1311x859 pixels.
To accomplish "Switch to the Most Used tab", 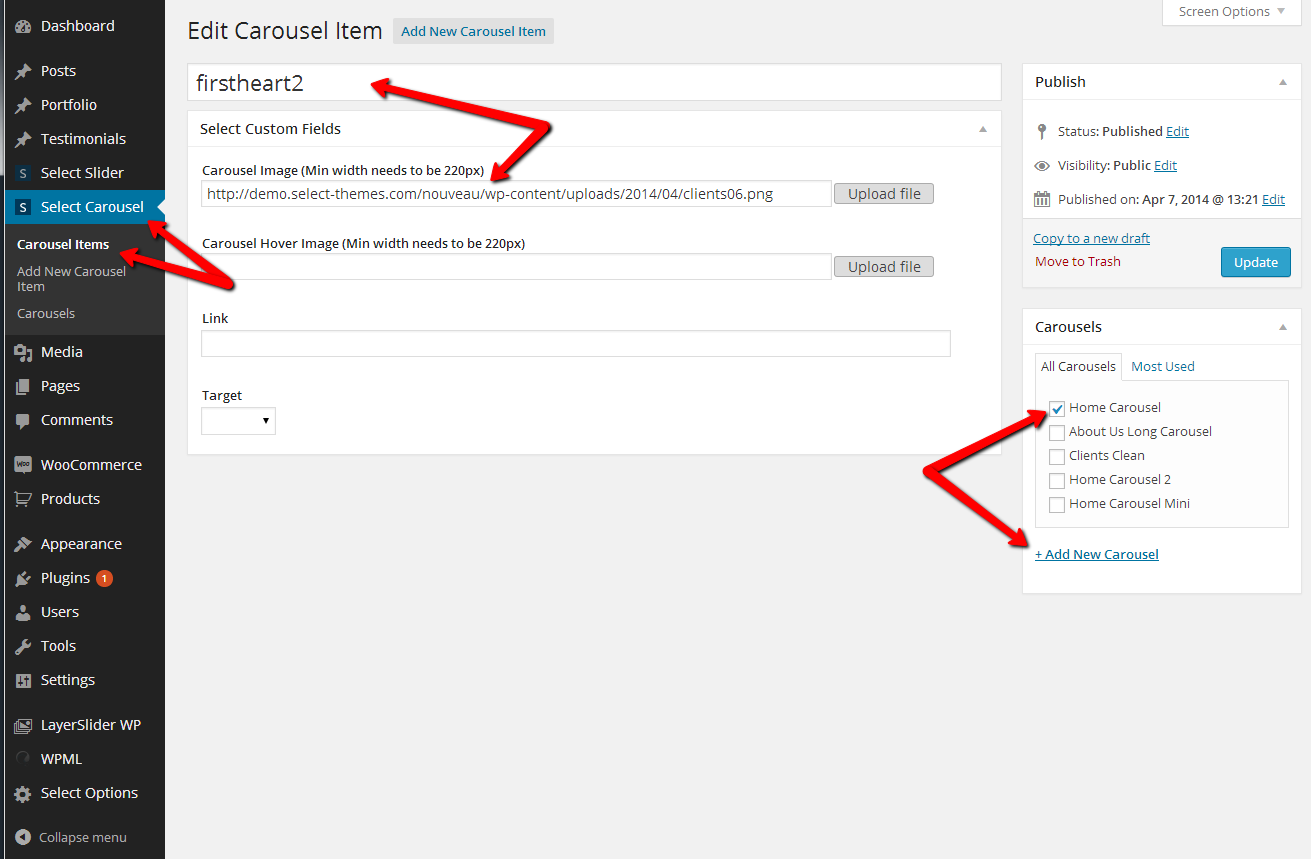I will pyautogui.click(x=1162, y=366).
